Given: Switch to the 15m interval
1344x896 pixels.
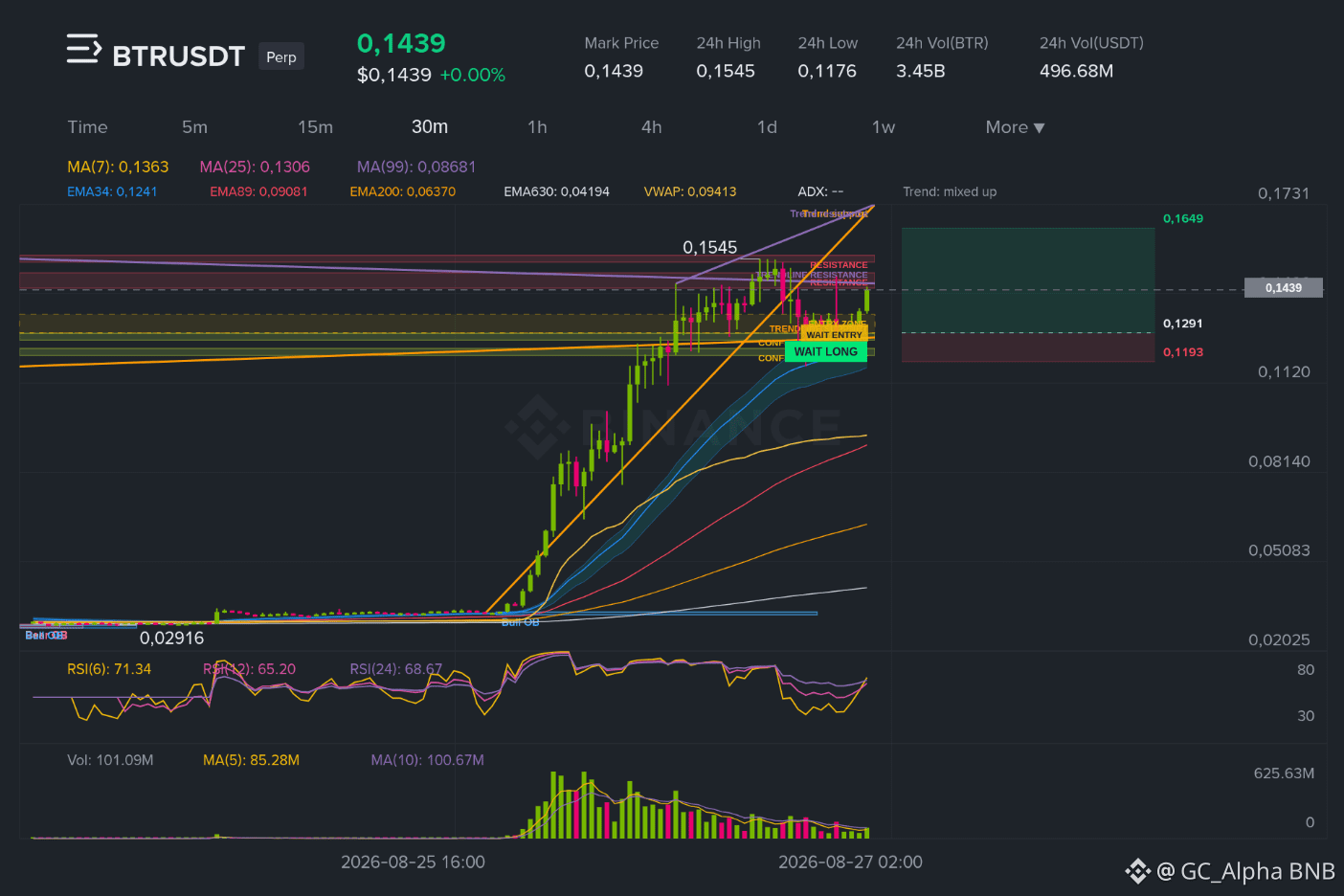Looking at the screenshot, I should point(315,127).
